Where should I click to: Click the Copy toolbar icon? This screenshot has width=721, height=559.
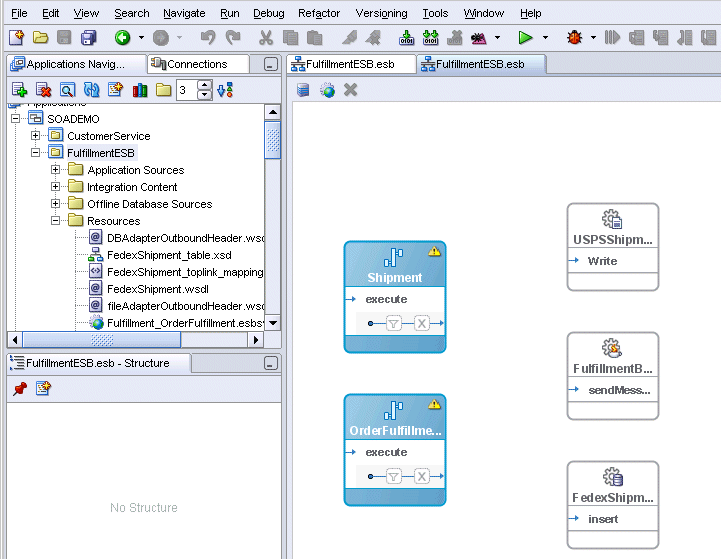[290, 37]
